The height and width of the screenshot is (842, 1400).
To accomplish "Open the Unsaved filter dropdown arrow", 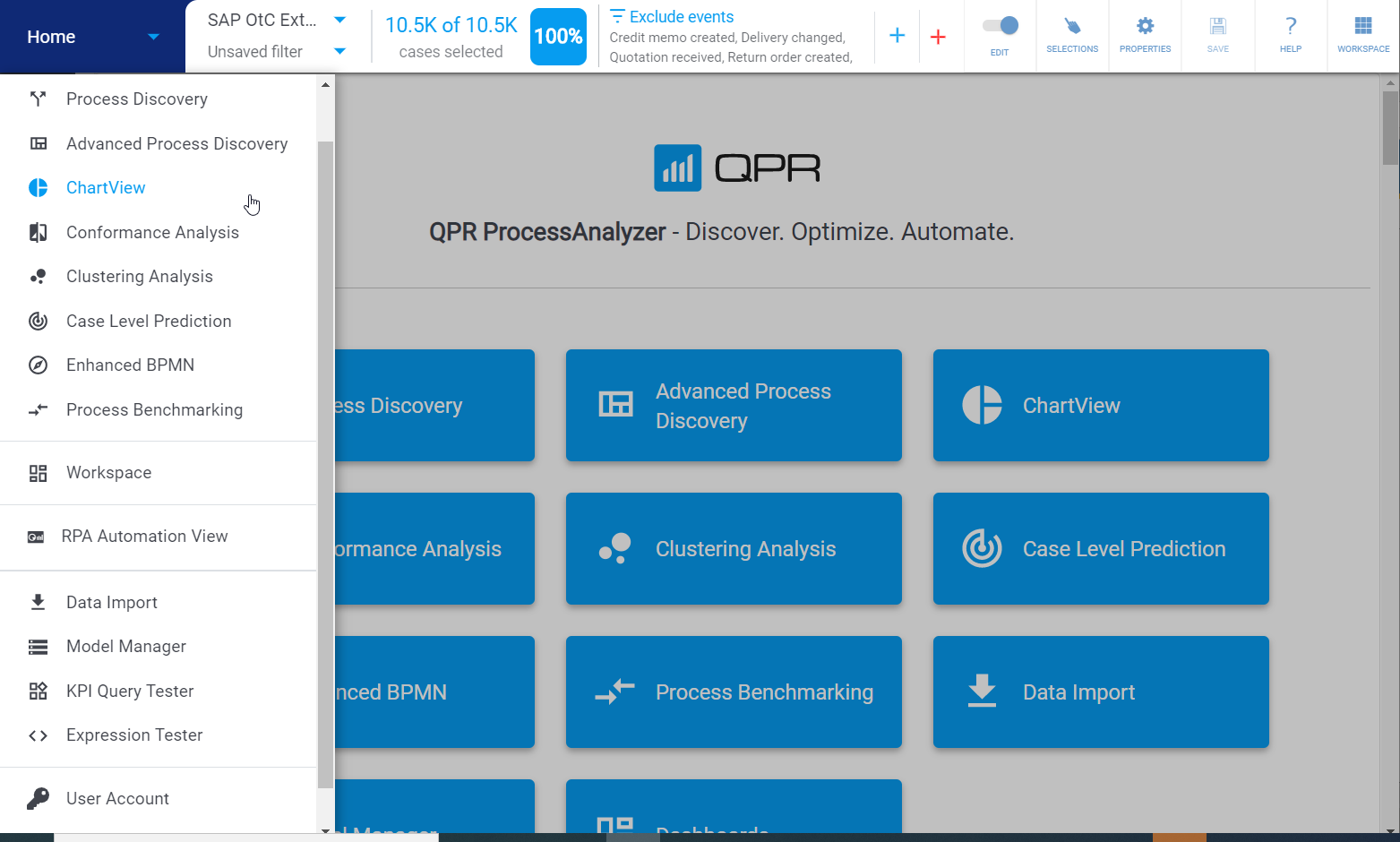I will click(339, 51).
